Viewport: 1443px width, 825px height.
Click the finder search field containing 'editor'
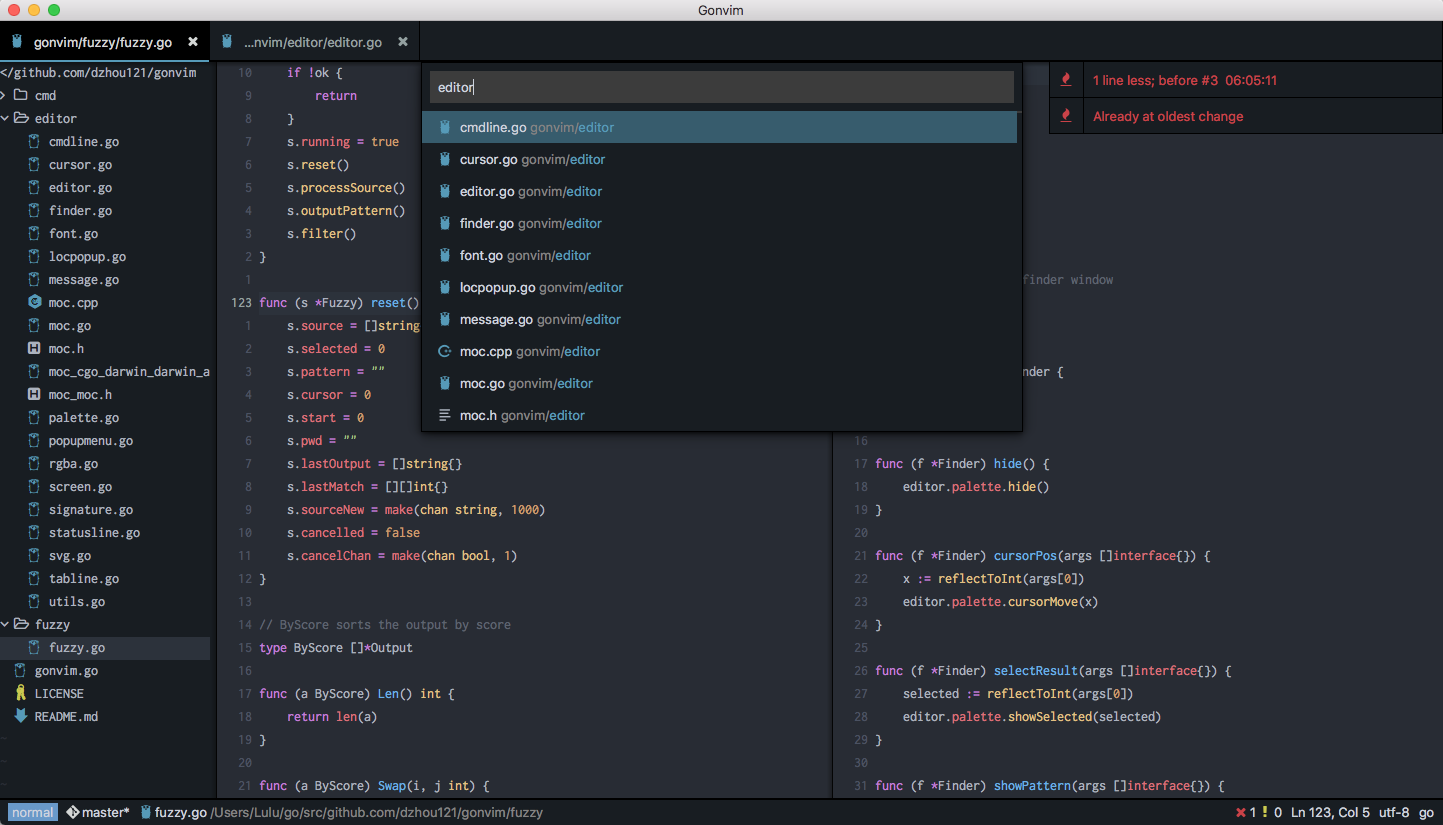click(722, 87)
